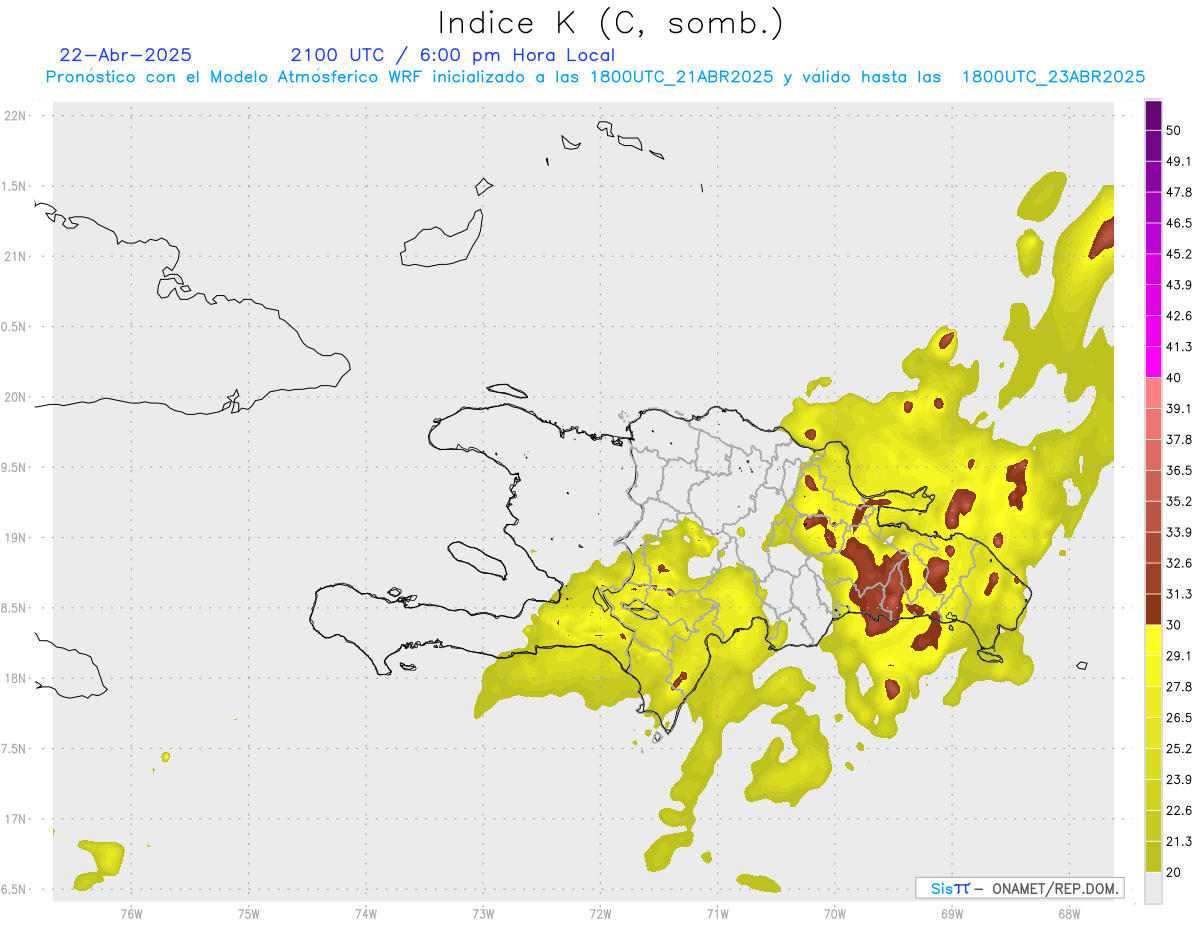Click the 17N latitude label
This screenshot has height=927, width=1200.
point(17,819)
